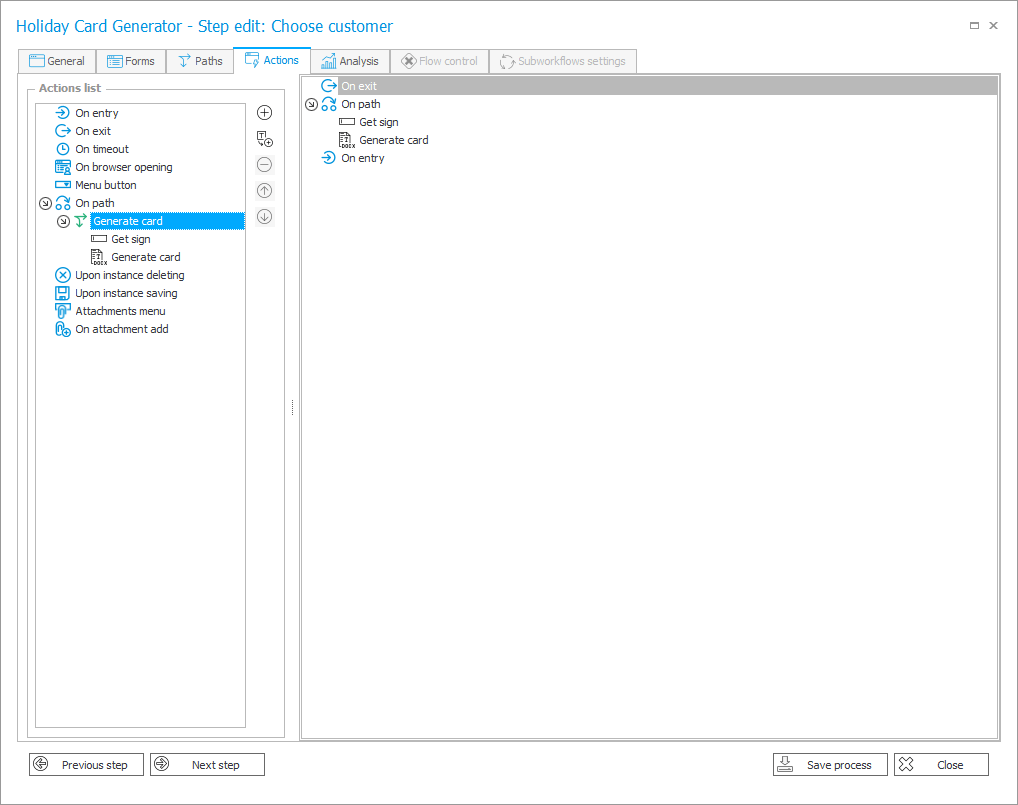This screenshot has height=805, width=1018.
Task: Go to Next step
Action: (x=208, y=765)
